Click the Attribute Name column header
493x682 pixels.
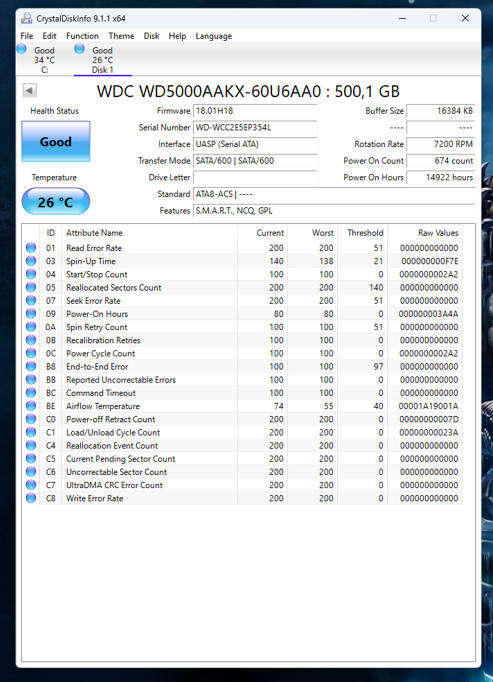coord(149,233)
